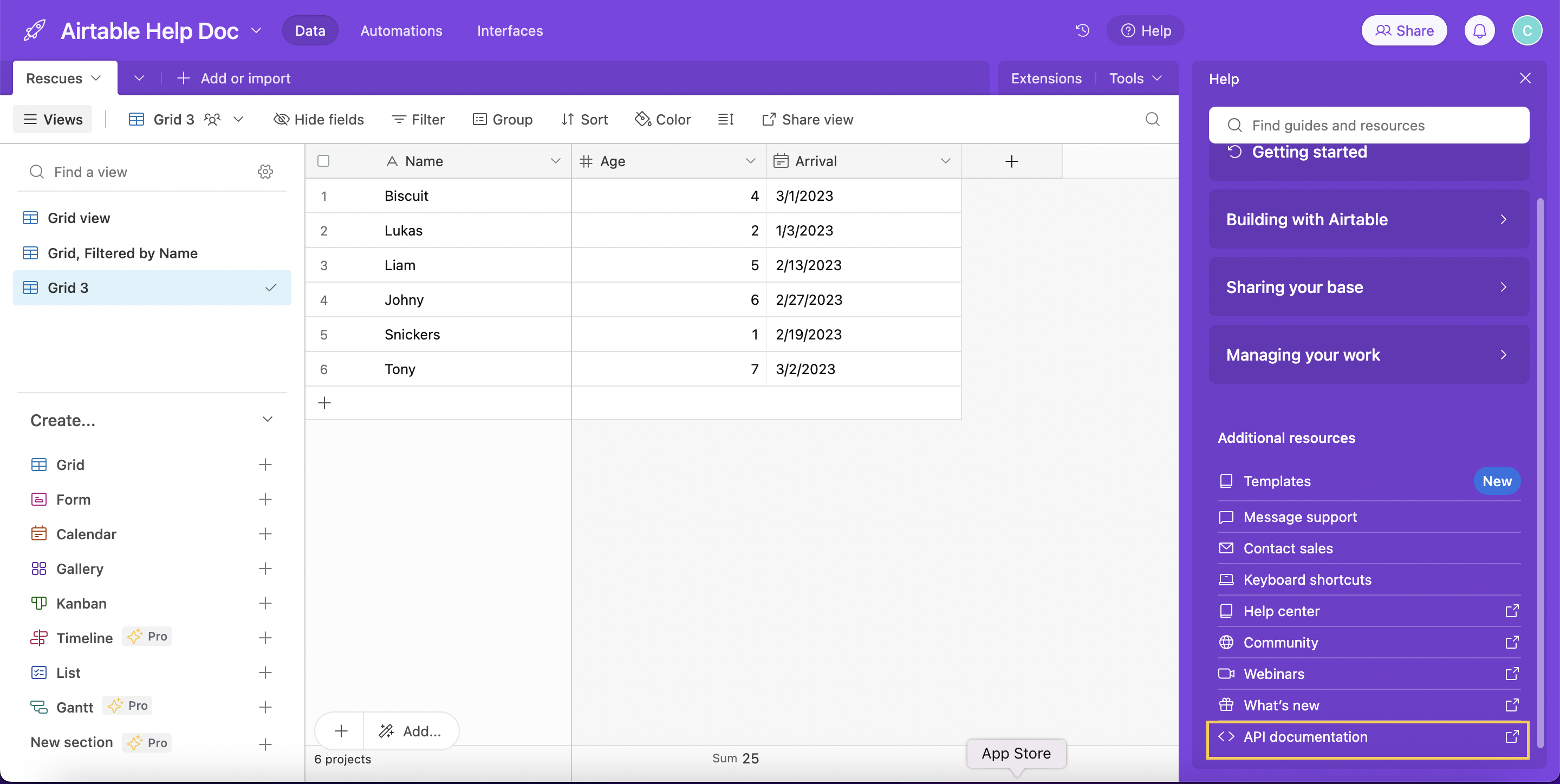
Task: Select the Grid view item
Action: (x=152, y=218)
